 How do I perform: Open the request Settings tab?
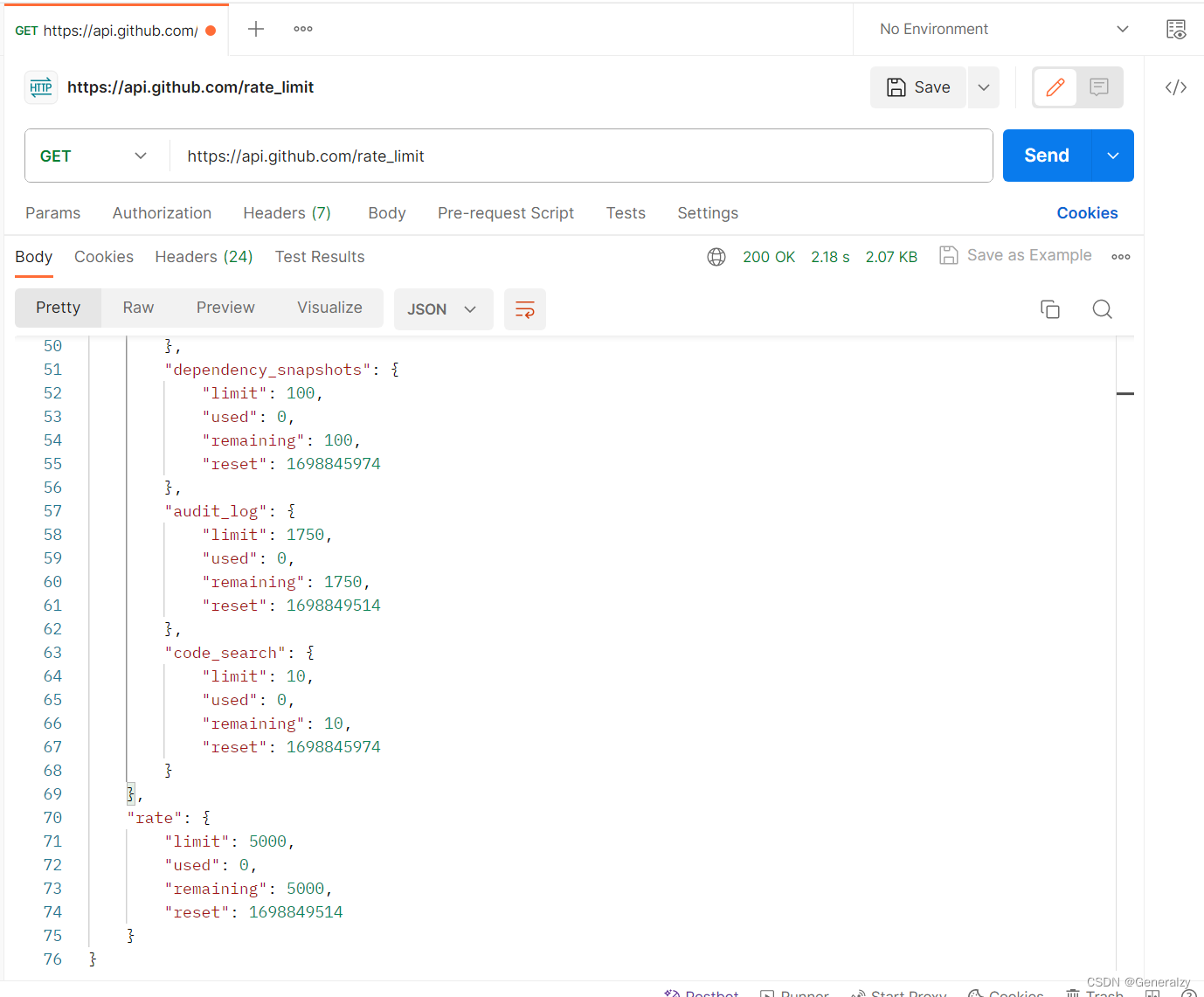pos(708,213)
